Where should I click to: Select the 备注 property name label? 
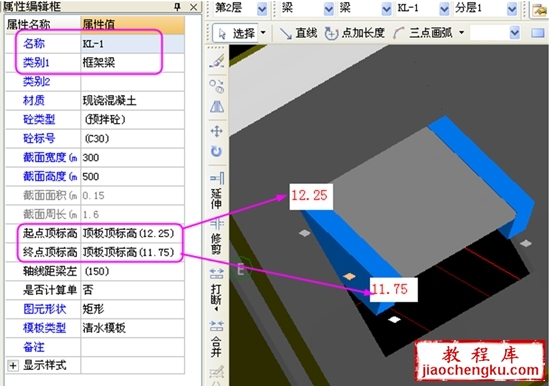click(x=34, y=347)
